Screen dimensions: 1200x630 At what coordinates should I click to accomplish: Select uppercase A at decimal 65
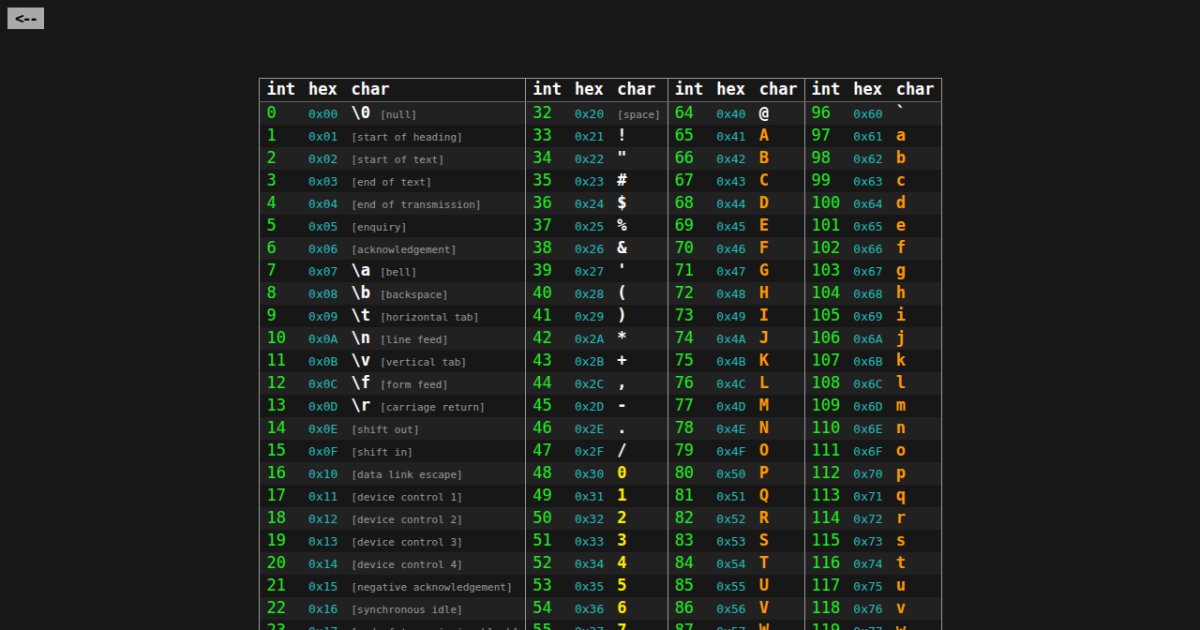(763, 135)
